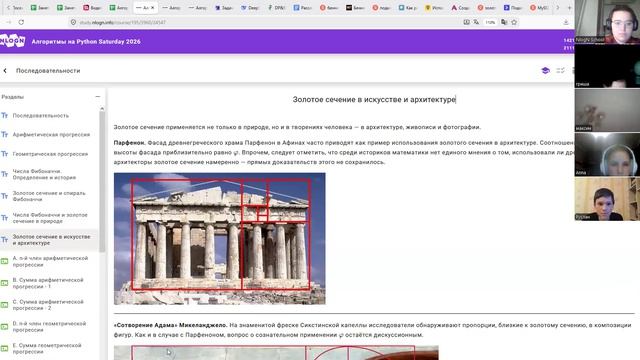Click the task icon beside B. Сумма арифметической прогрессии - 1
The width and height of the screenshot is (640, 360).
[x=4, y=283]
